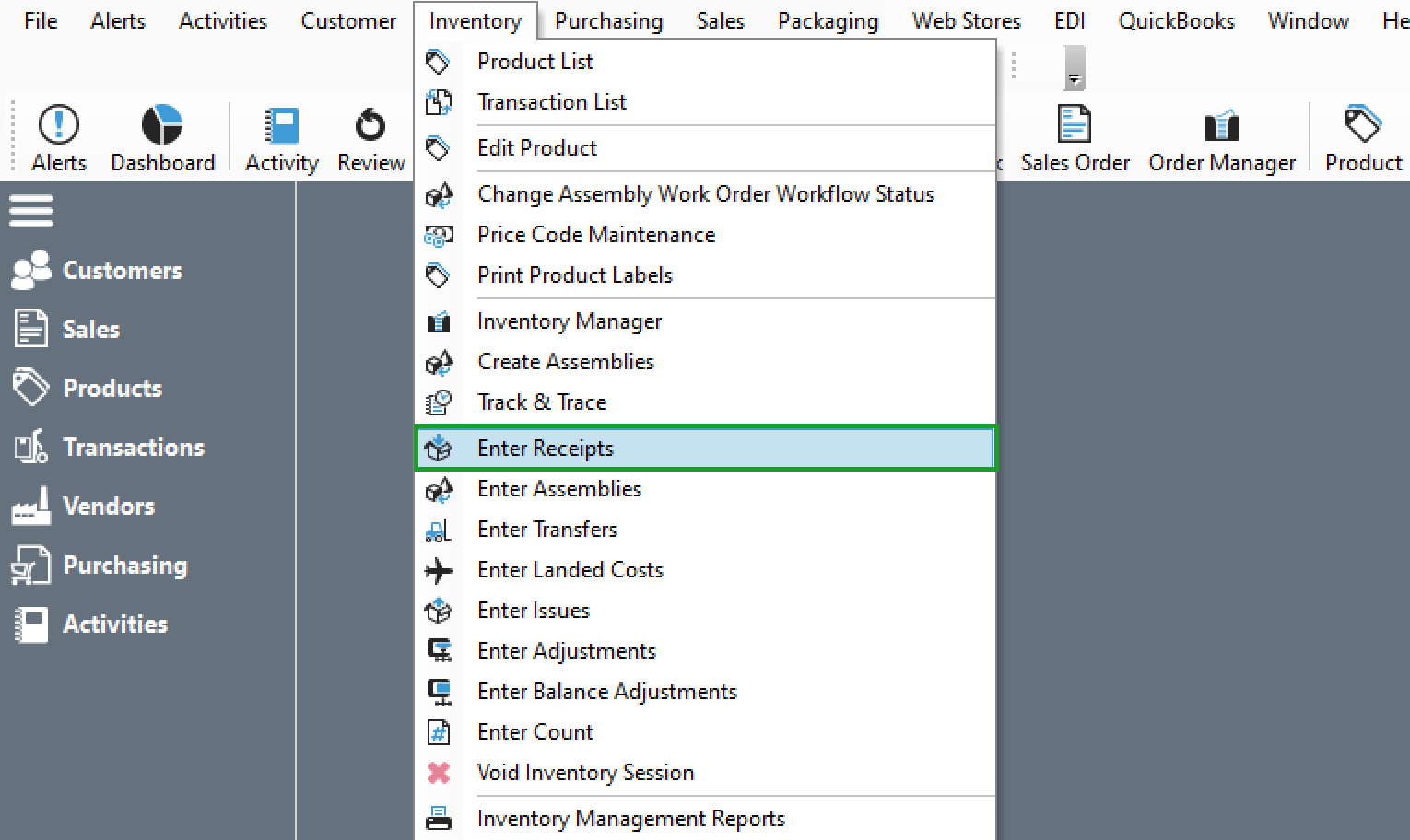Select Transactions in the sidebar
Image resolution: width=1410 pixels, height=840 pixels.
(133, 448)
